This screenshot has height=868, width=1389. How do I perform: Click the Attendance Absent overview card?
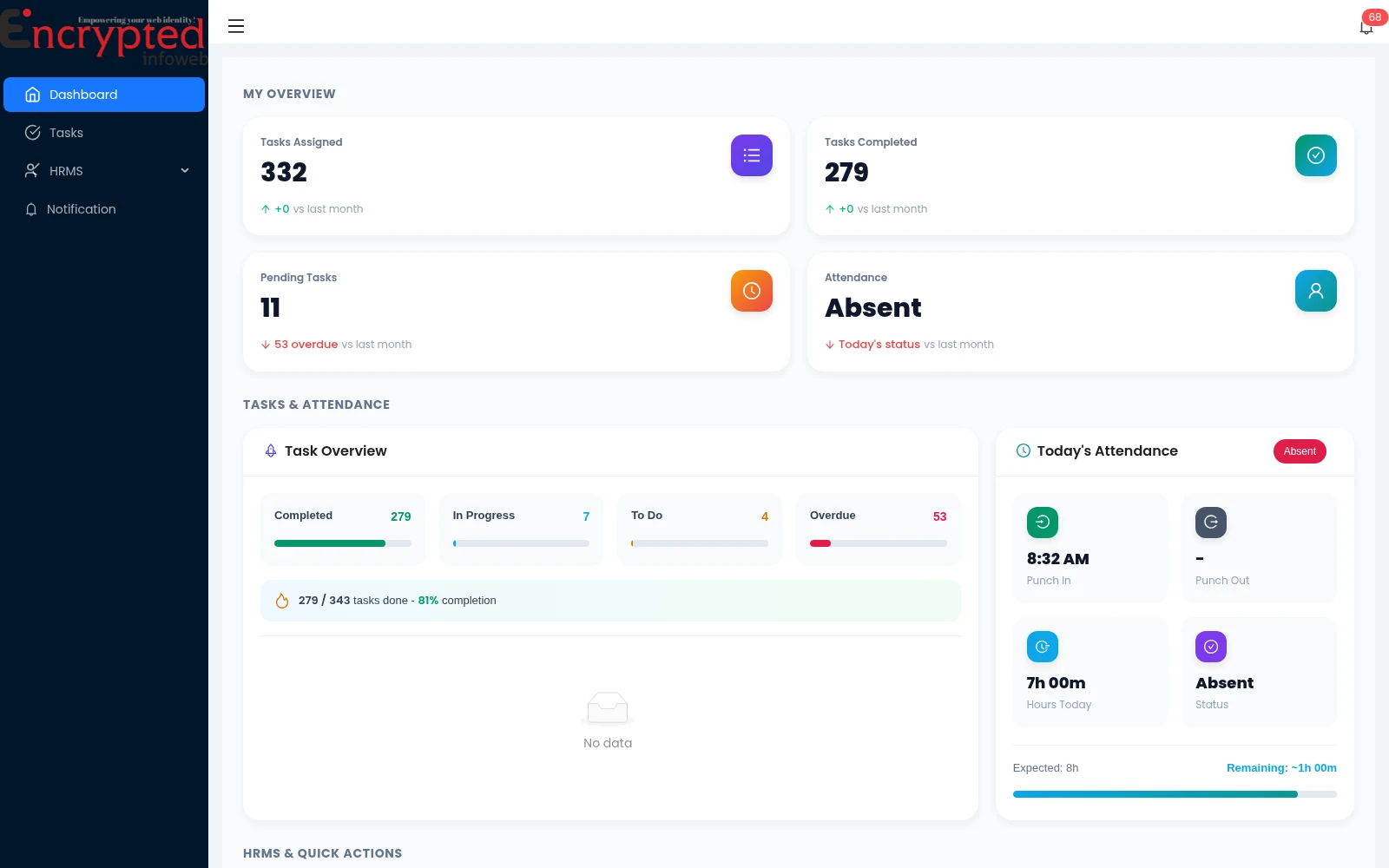1081,312
